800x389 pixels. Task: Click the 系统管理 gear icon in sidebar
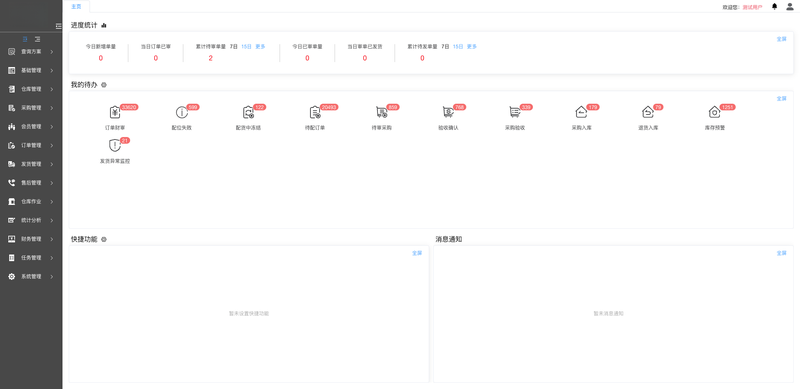(11, 277)
